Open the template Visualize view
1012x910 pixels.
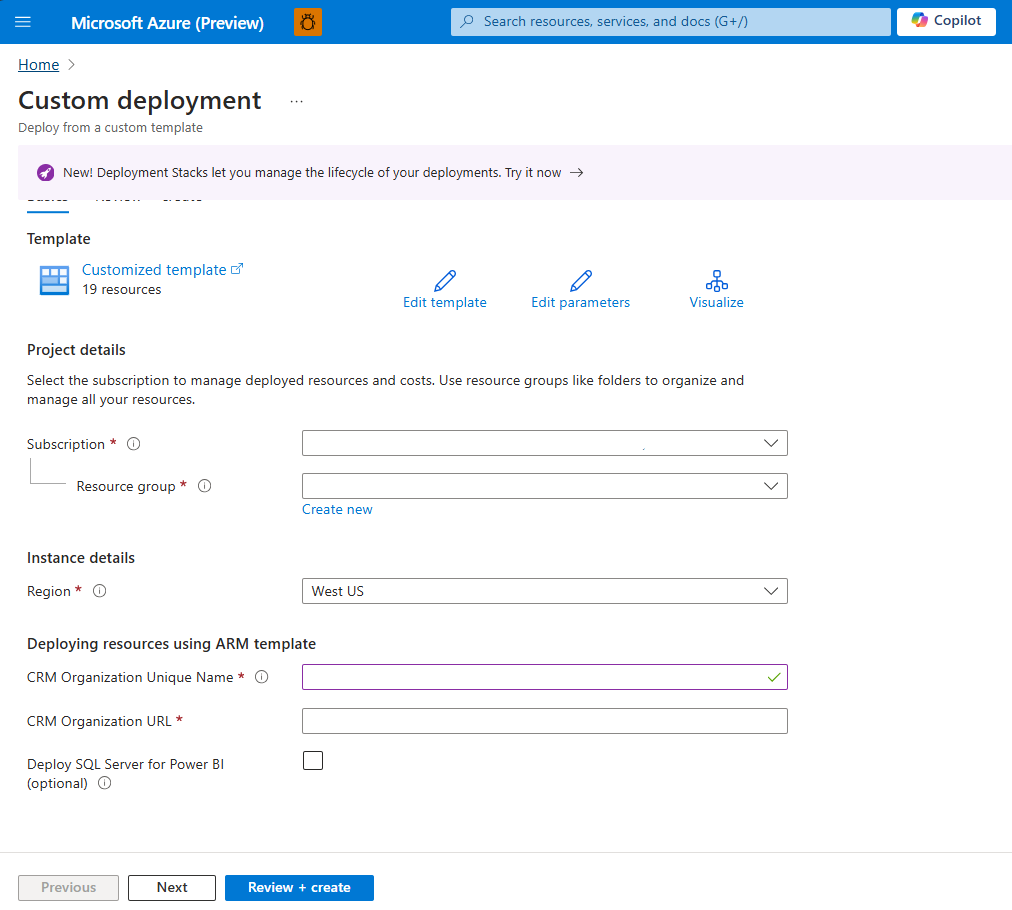click(716, 281)
